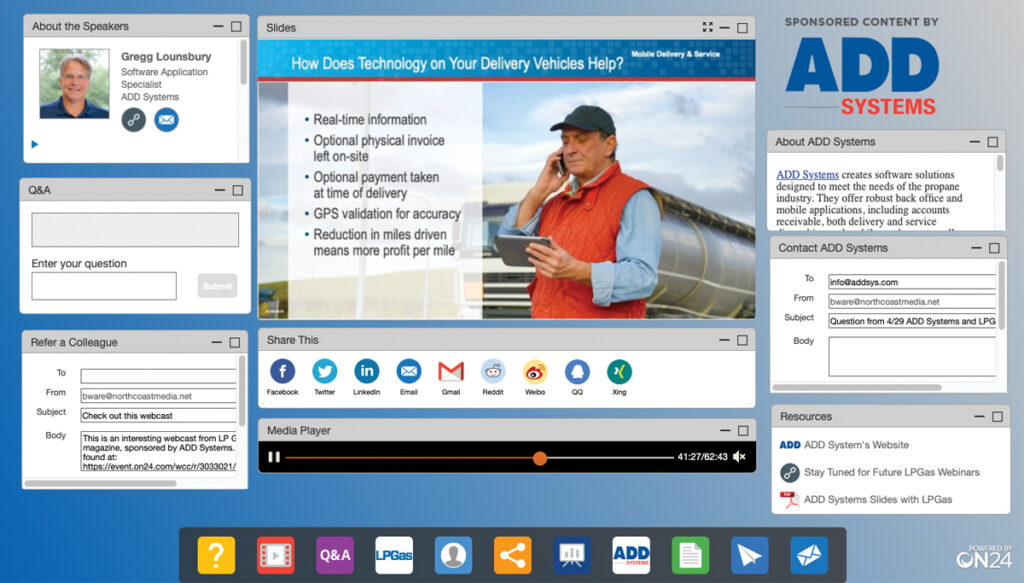Open the Share tool from the dock
Viewport: 1024px width, 583px height.
tap(512, 554)
